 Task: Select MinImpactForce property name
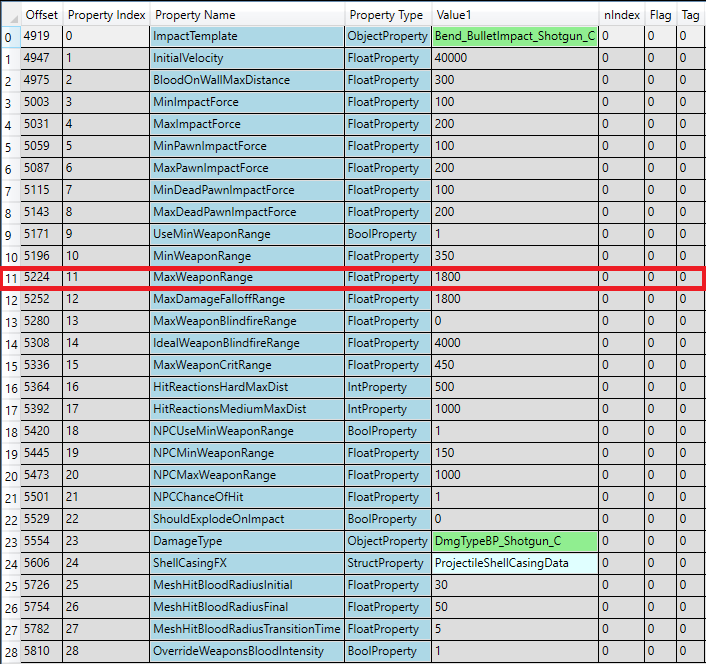click(x=247, y=102)
